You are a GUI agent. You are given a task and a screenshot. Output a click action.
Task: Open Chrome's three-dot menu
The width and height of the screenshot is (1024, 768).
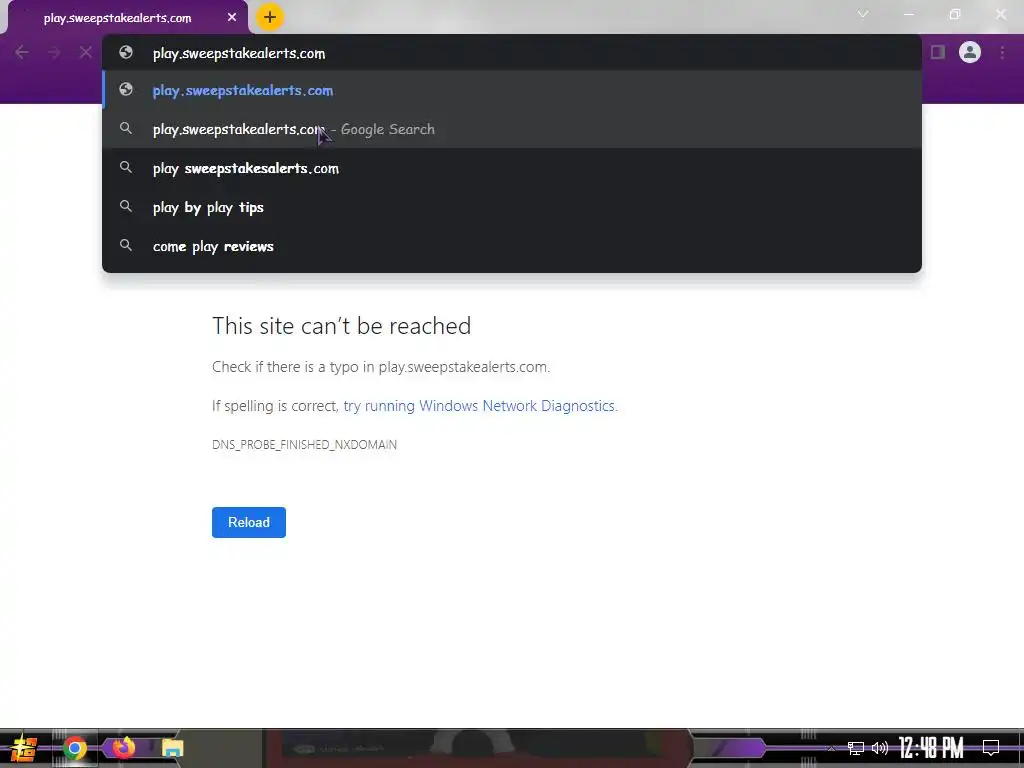1002,52
